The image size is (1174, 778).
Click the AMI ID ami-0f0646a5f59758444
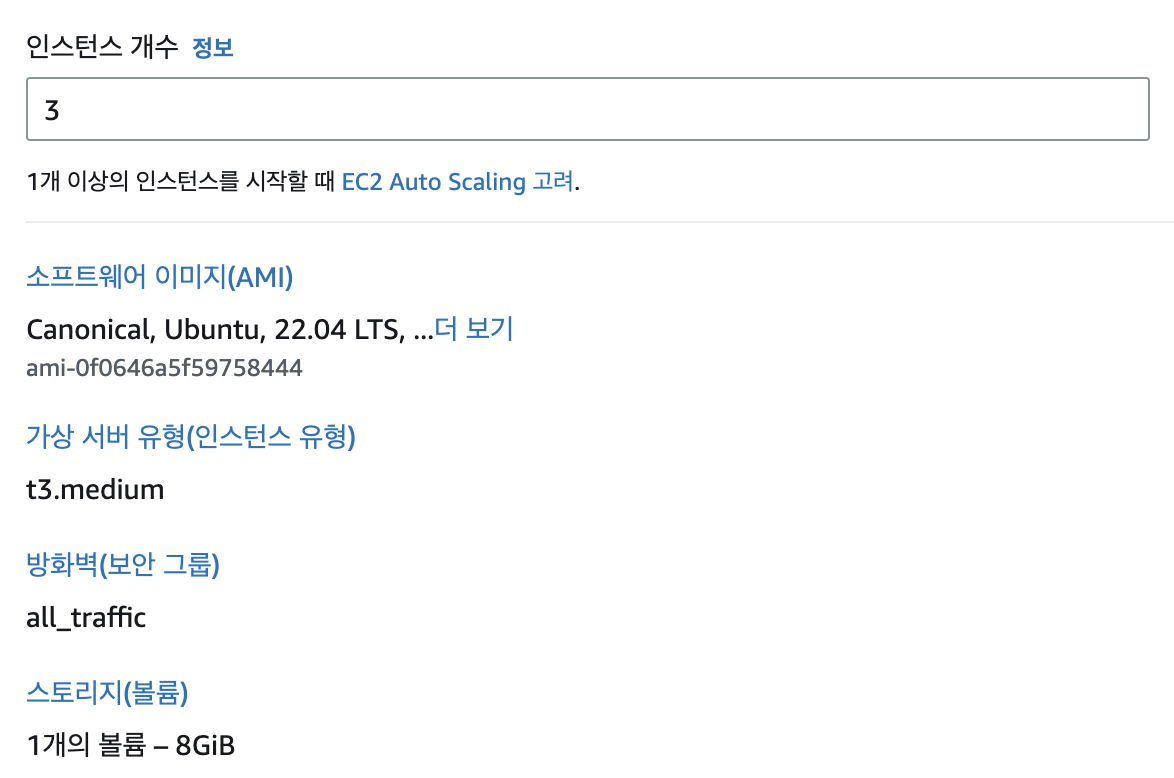point(164,368)
